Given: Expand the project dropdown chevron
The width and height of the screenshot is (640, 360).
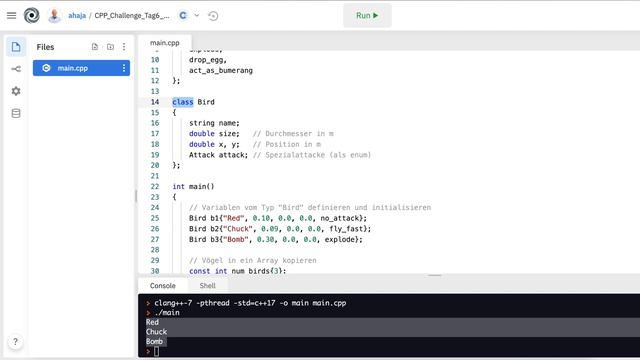Looking at the screenshot, I should [x=197, y=16].
